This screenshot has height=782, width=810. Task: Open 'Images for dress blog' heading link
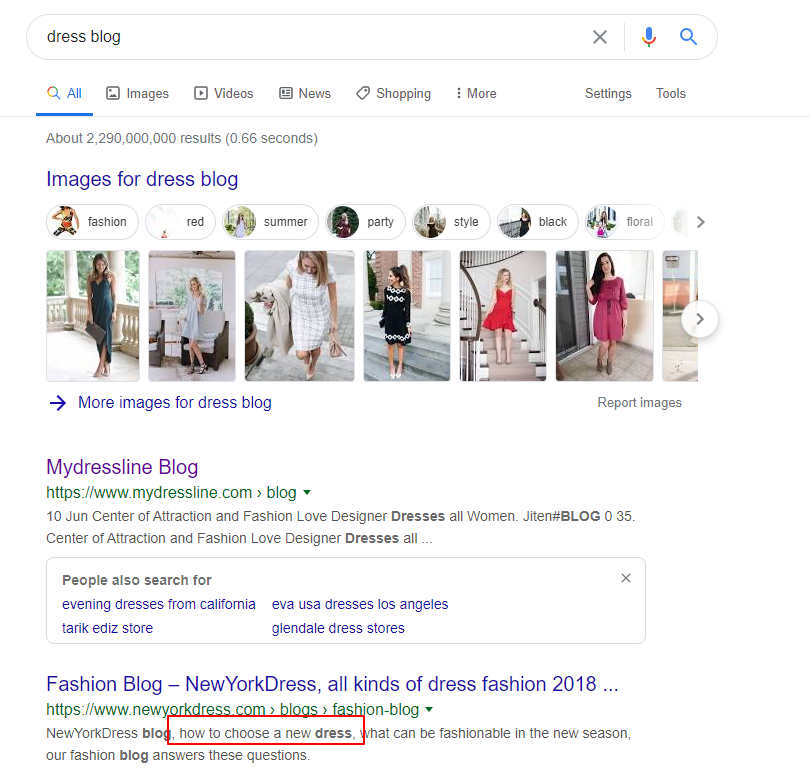(142, 179)
